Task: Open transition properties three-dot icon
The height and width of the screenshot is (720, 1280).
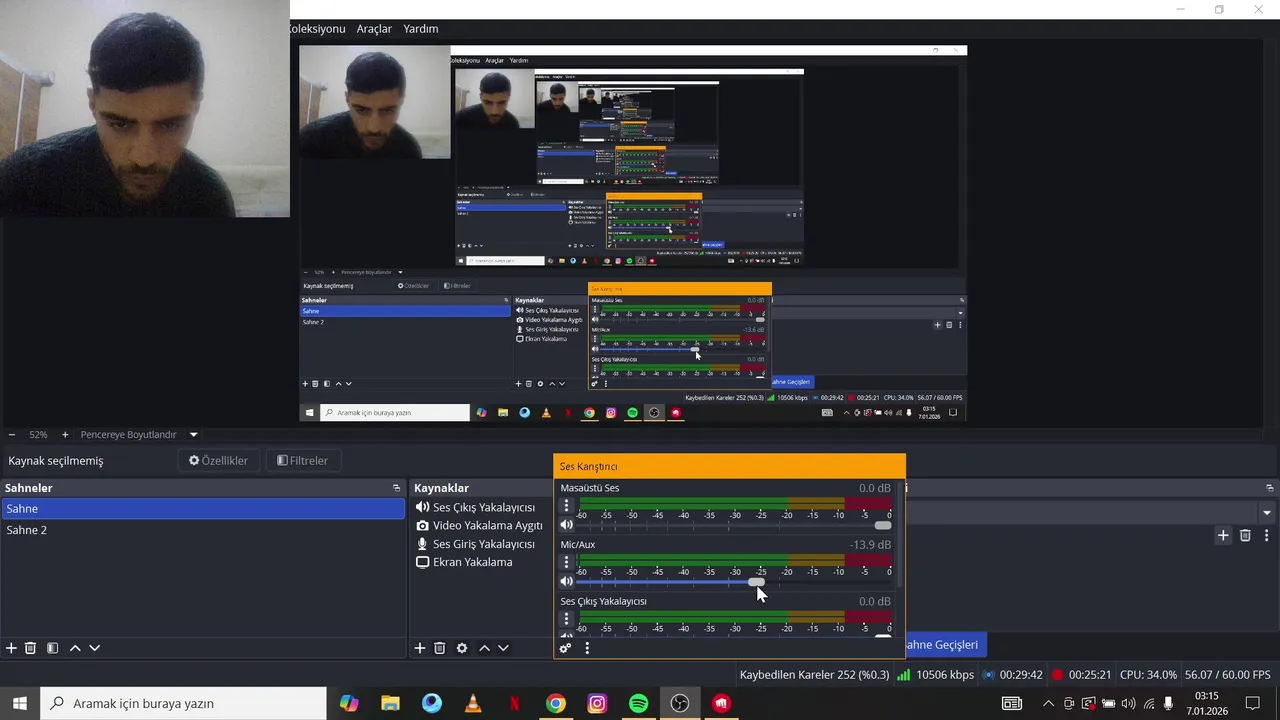Action: coord(1266,535)
